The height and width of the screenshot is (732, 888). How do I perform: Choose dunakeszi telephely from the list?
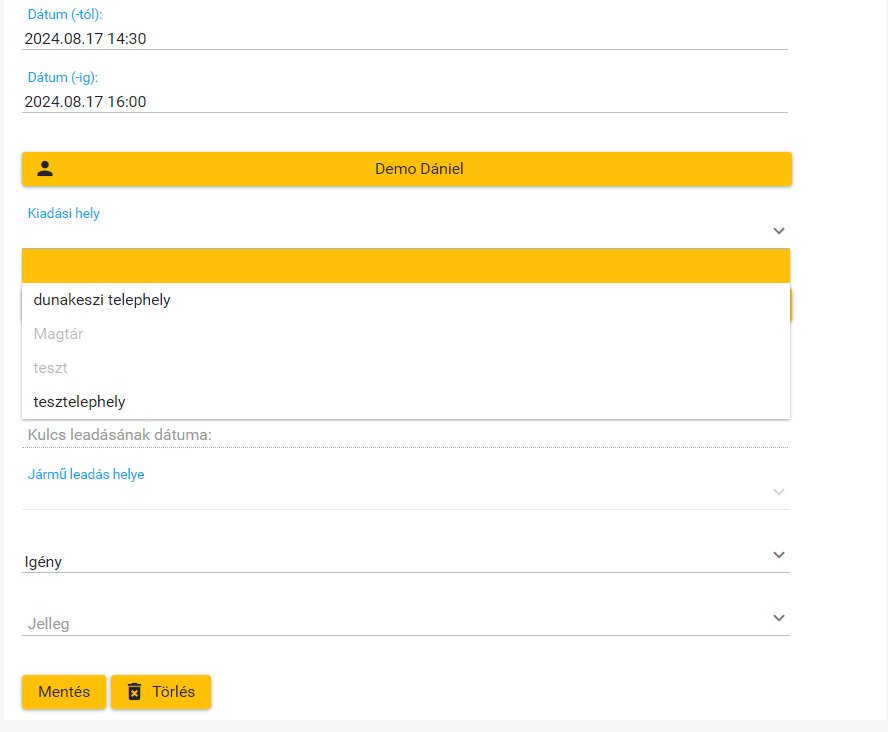(x=102, y=300)
